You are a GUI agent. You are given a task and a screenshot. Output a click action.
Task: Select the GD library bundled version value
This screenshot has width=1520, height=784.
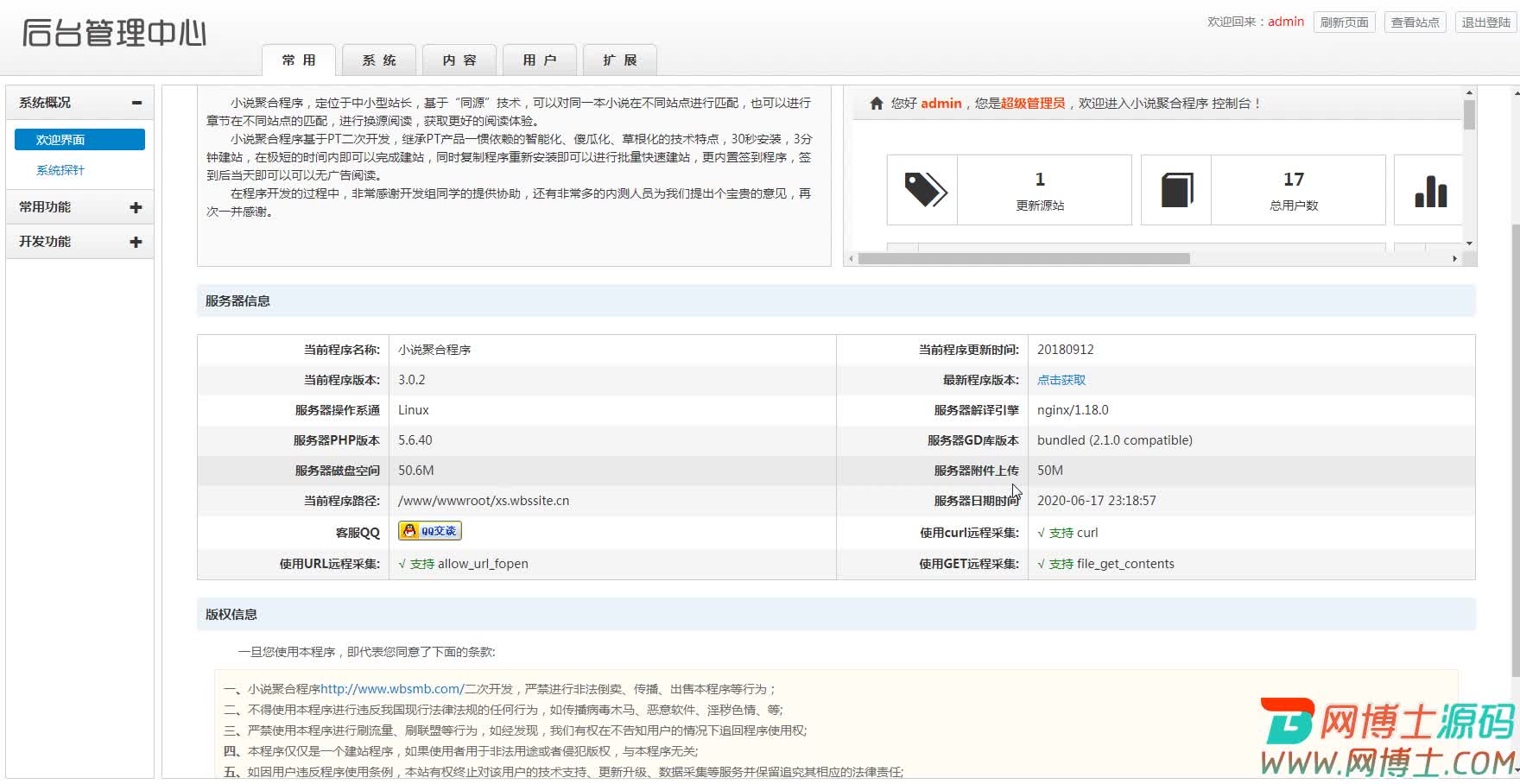[1115, 440]
